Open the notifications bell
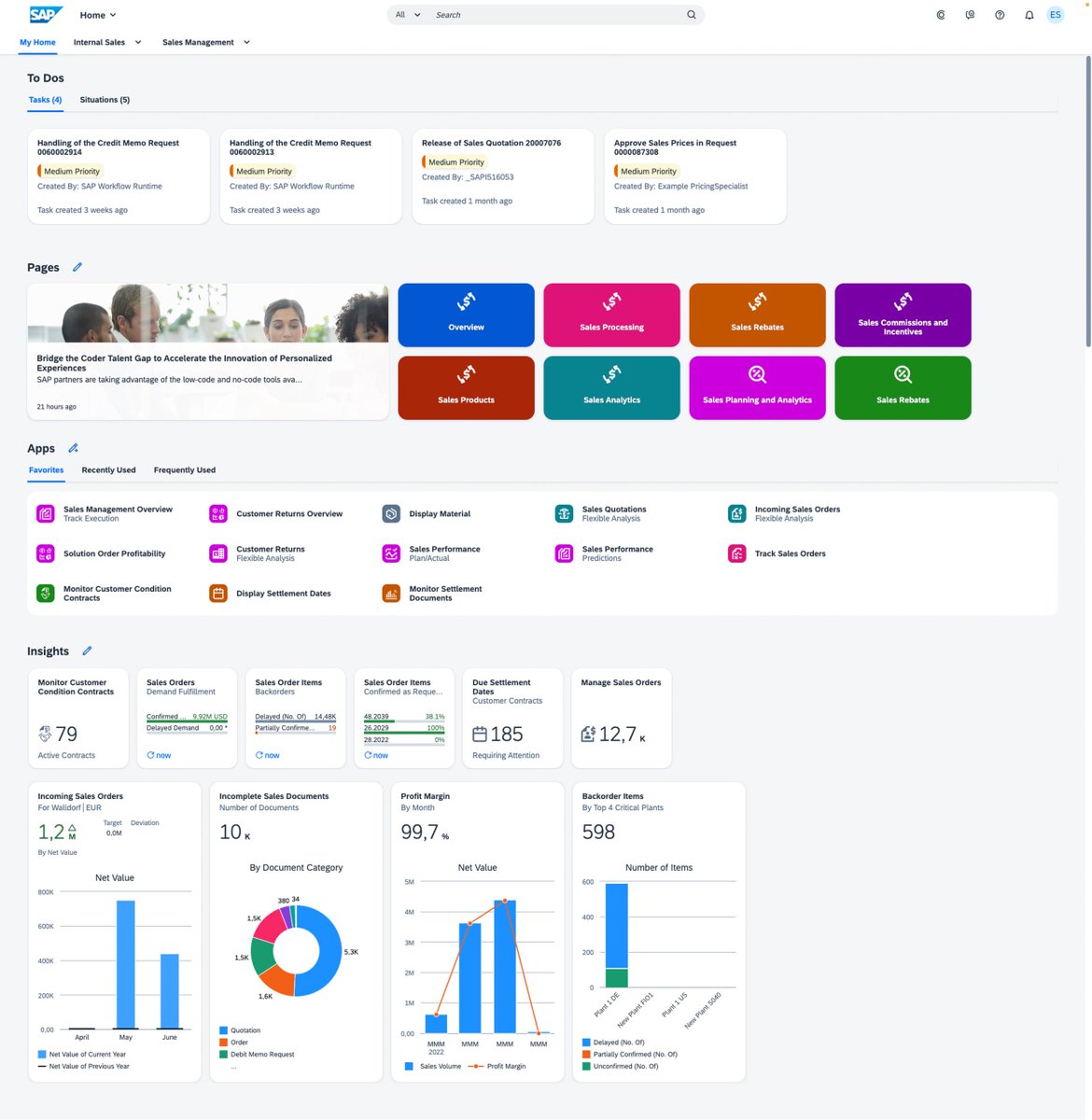The image size is (1092, 1120). (1029, 15)
